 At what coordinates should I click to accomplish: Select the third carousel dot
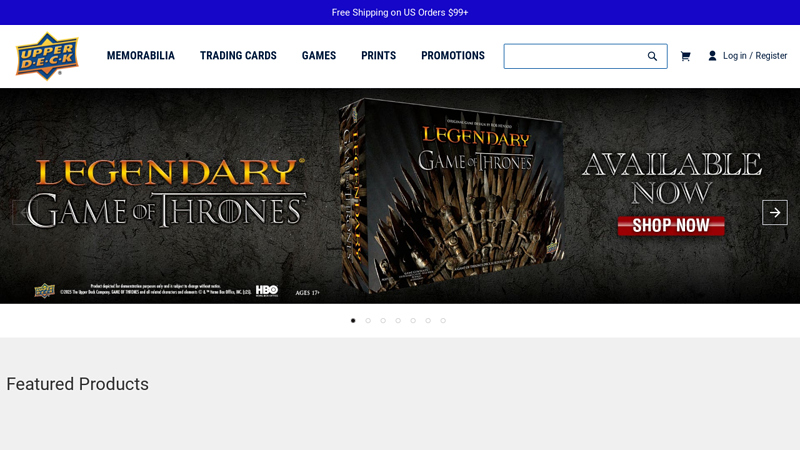pyautogui.click(x=383, y=321)
